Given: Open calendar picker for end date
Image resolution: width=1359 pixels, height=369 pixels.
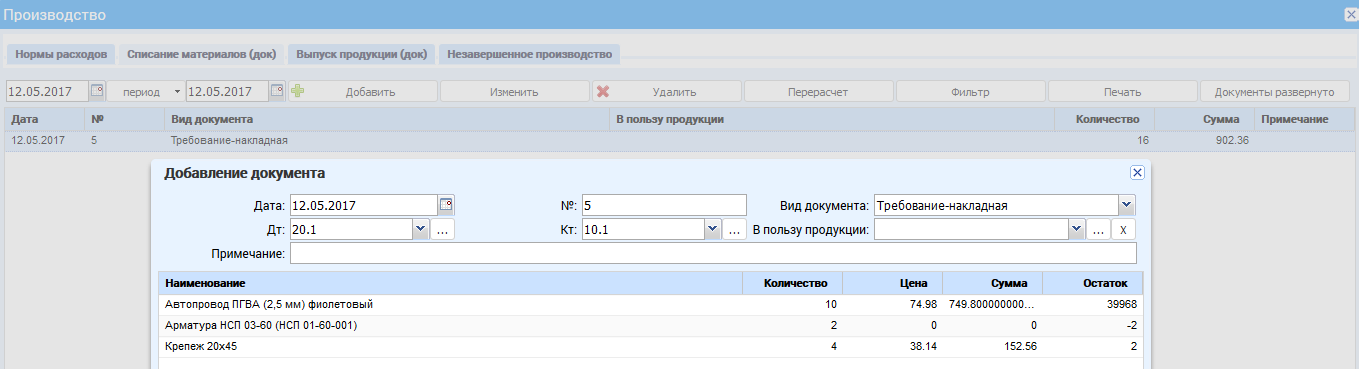Looking at the screenshot, I should [277, 91].
